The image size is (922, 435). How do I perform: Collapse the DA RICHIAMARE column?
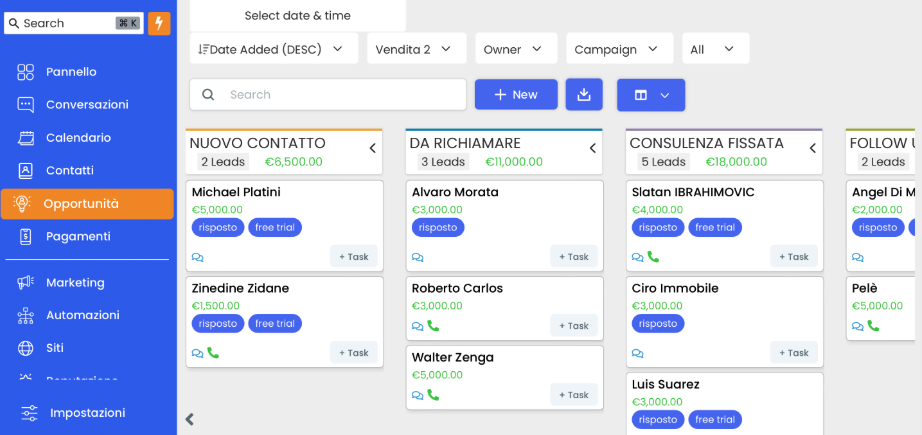coord(592,148)
